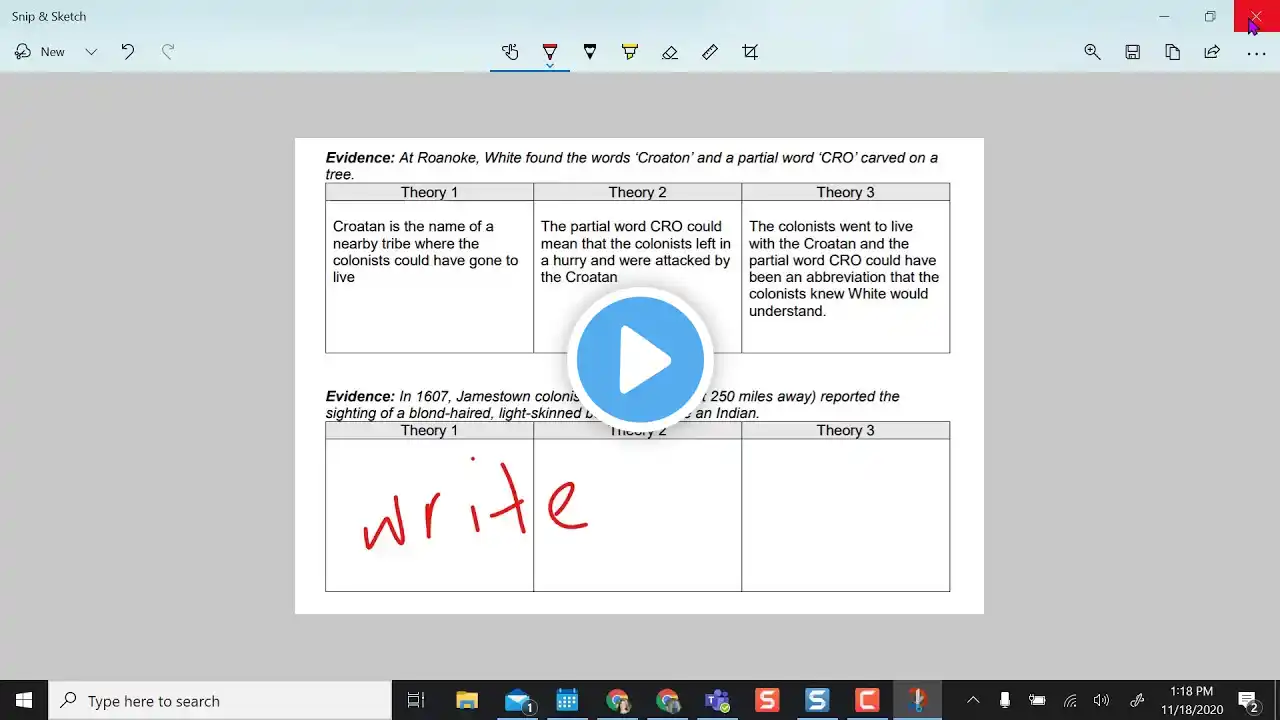
Task: Open Ballpoint pen options chevron
Action: coord(550,66)
